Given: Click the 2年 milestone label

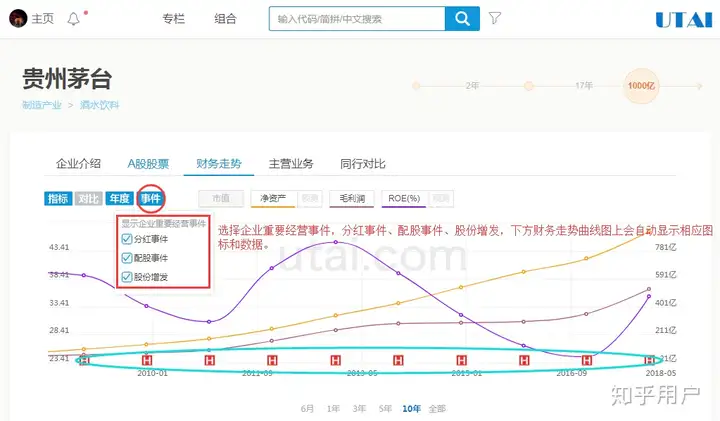Looking at the screenshot, I should pos(472,85).
